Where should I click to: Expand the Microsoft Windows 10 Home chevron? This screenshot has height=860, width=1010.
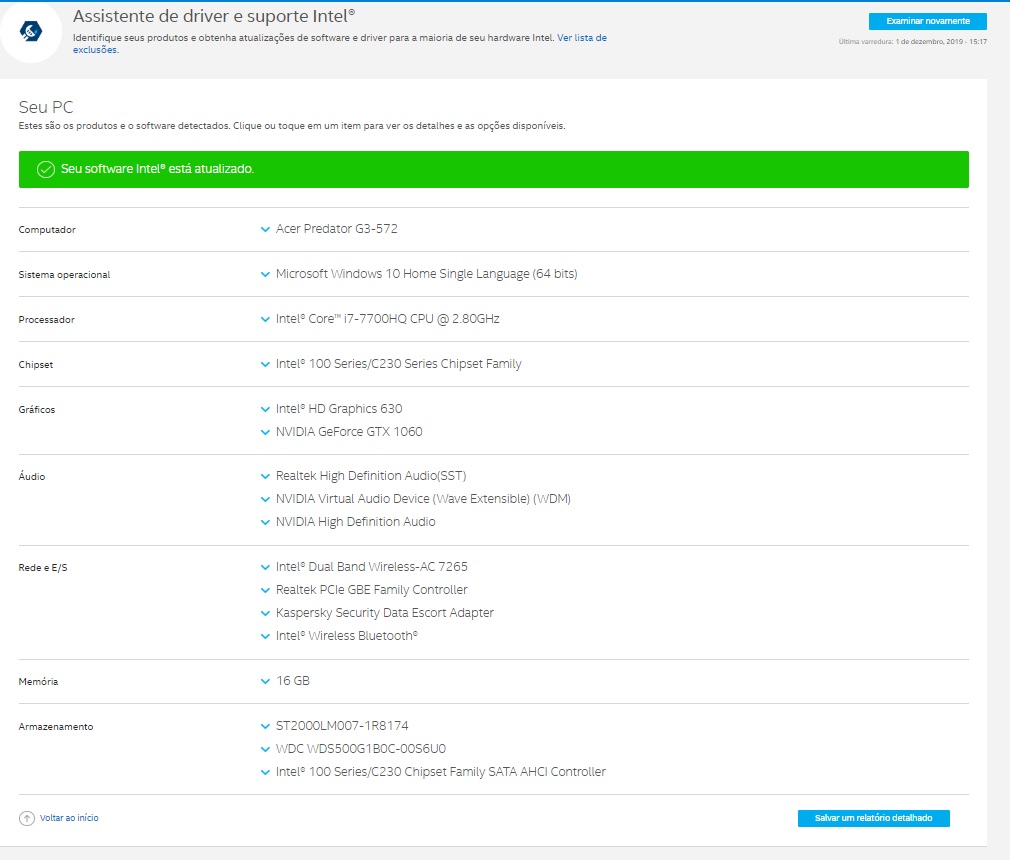(265, 274)
